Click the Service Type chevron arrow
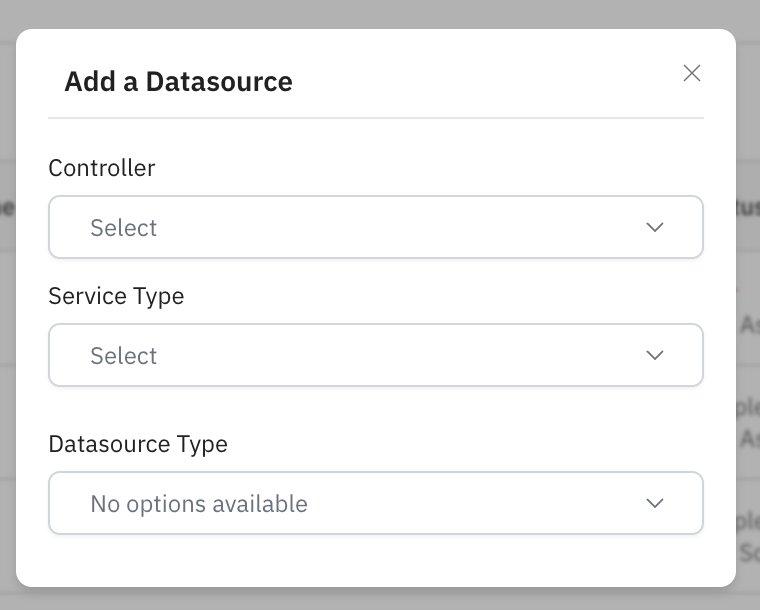 [x=654, y=355]
